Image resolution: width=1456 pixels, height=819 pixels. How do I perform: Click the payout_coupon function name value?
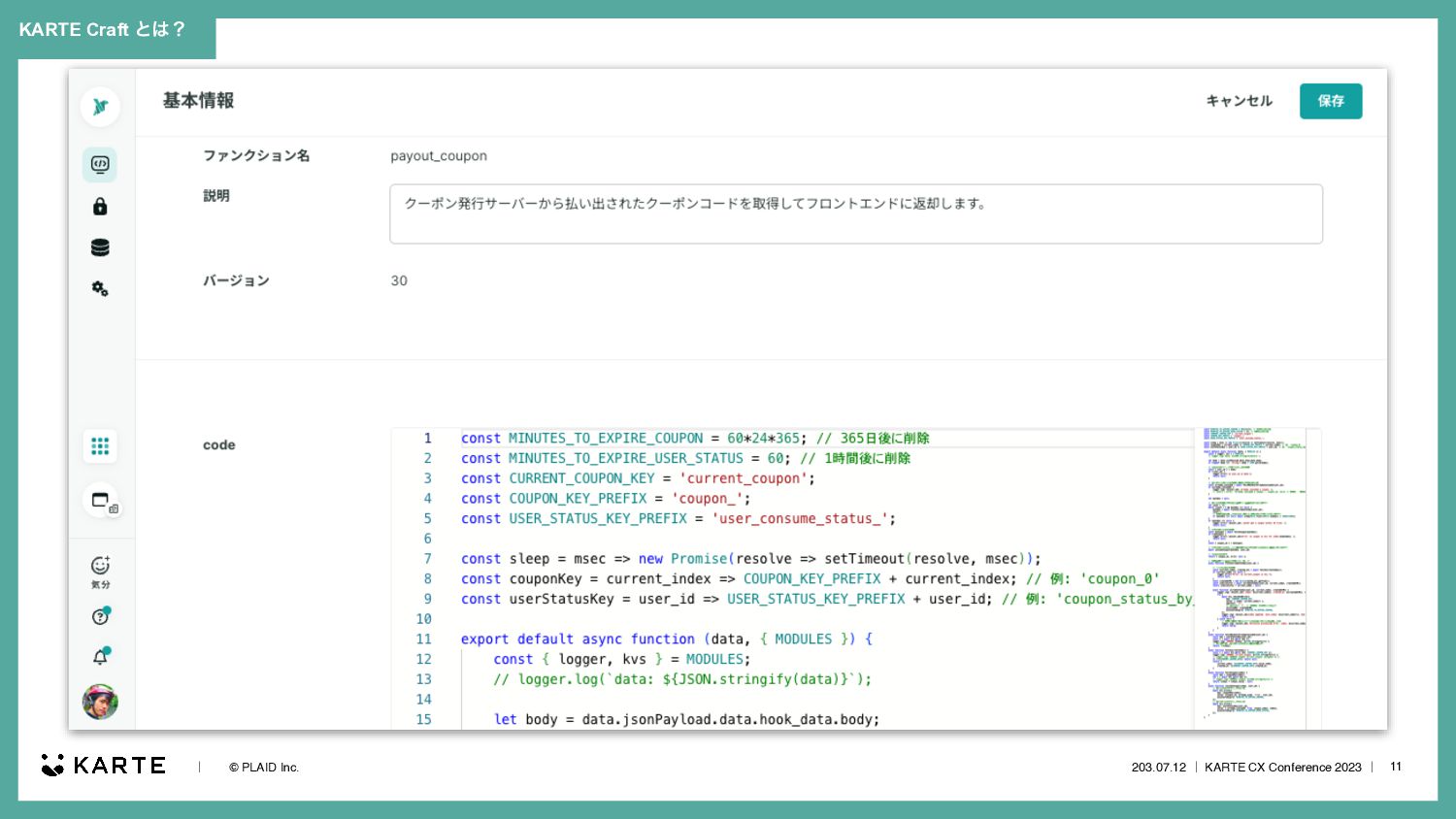439,156
